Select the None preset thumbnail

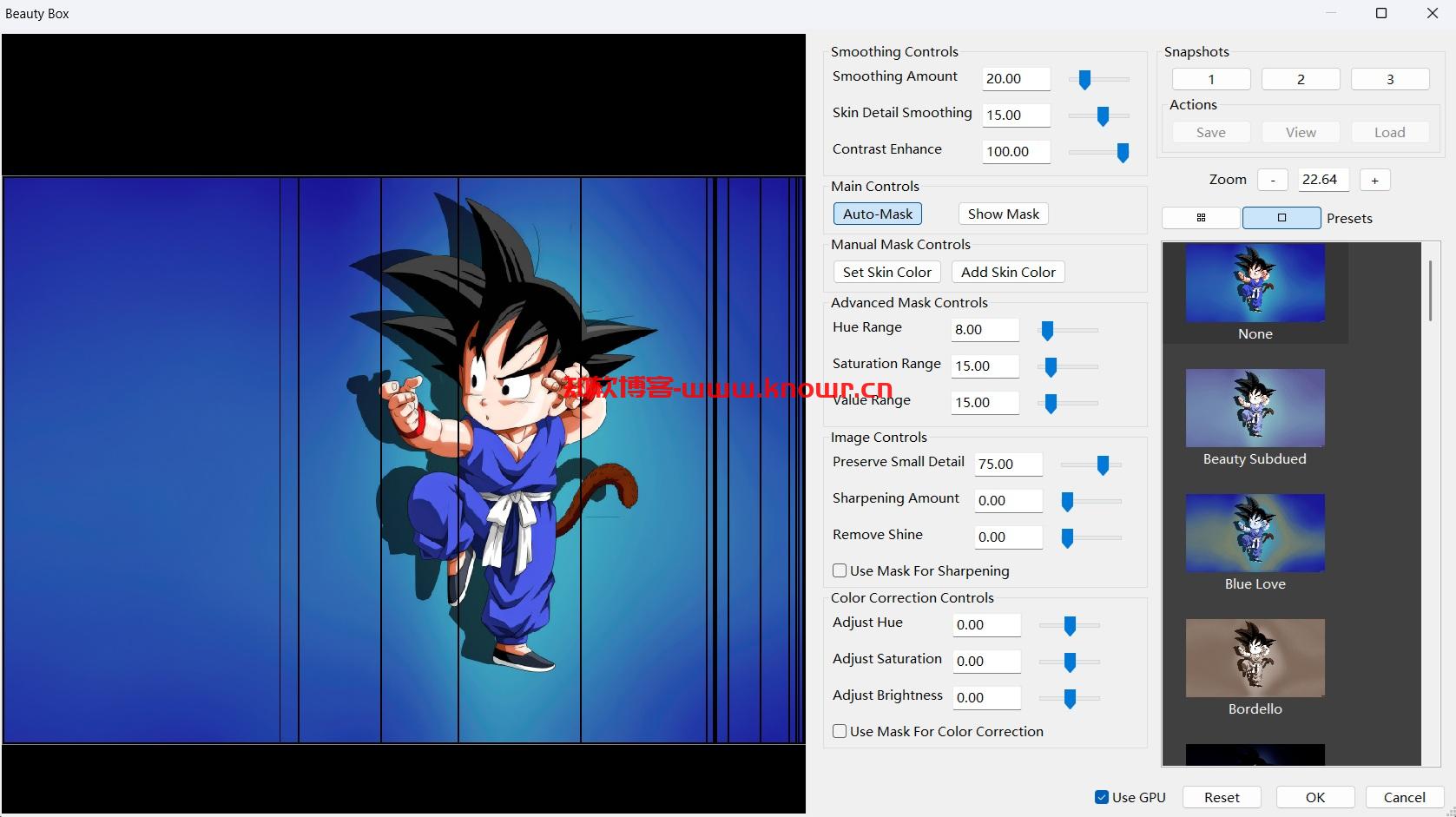(x=1255, y=283)
